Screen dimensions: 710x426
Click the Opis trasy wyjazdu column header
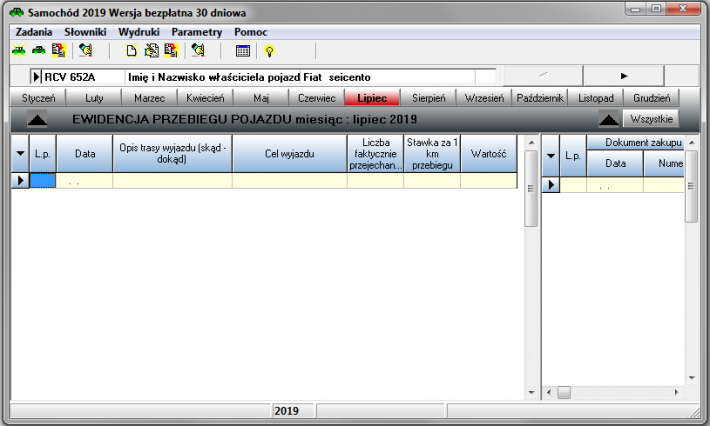tap(172, 153)
